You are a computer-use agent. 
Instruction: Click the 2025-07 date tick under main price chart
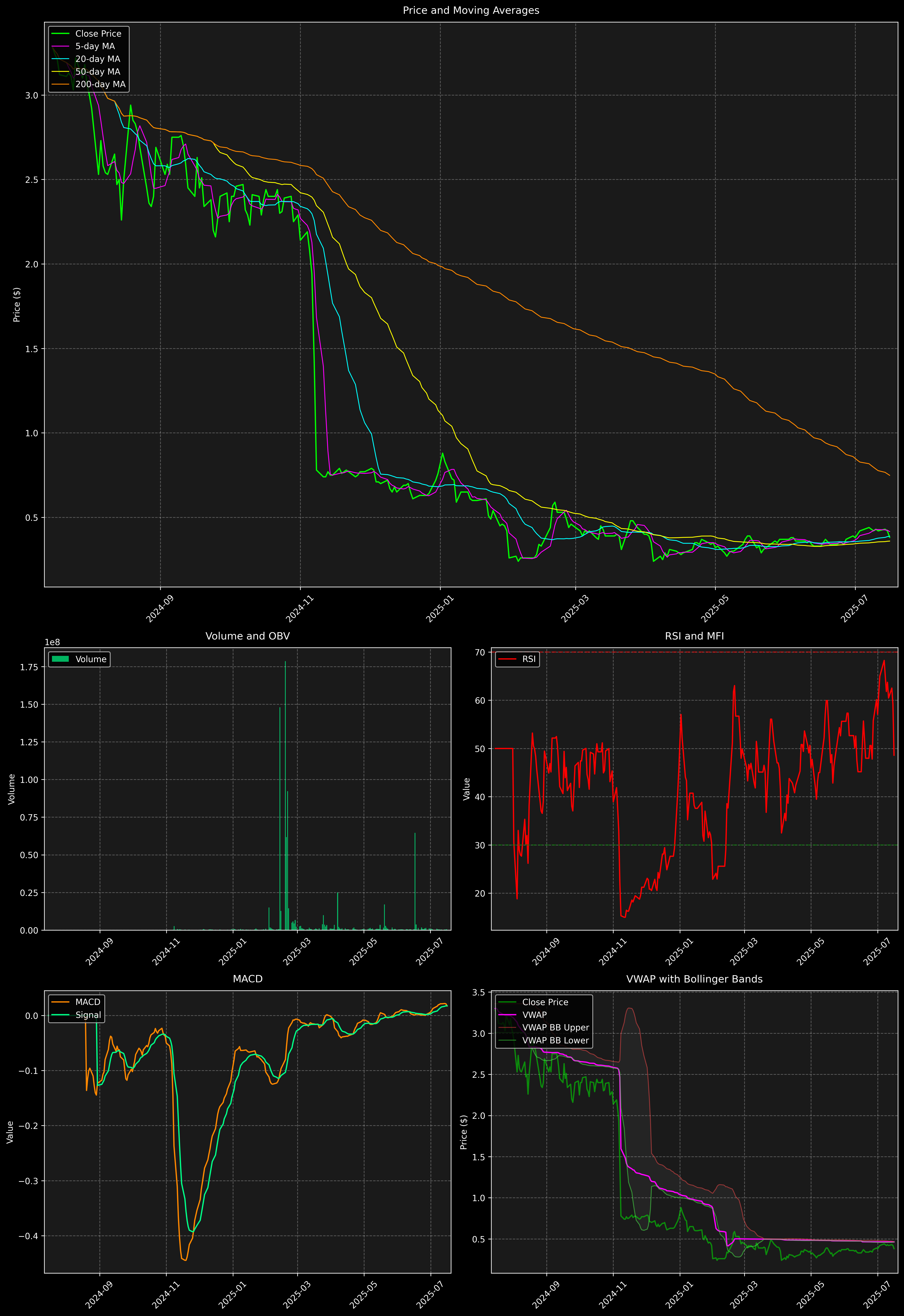pyautogui.click(x=854, y=609)
